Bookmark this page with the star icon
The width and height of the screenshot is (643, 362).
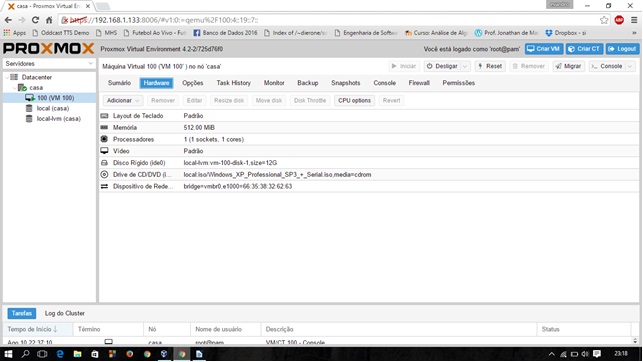pos(604,20)
